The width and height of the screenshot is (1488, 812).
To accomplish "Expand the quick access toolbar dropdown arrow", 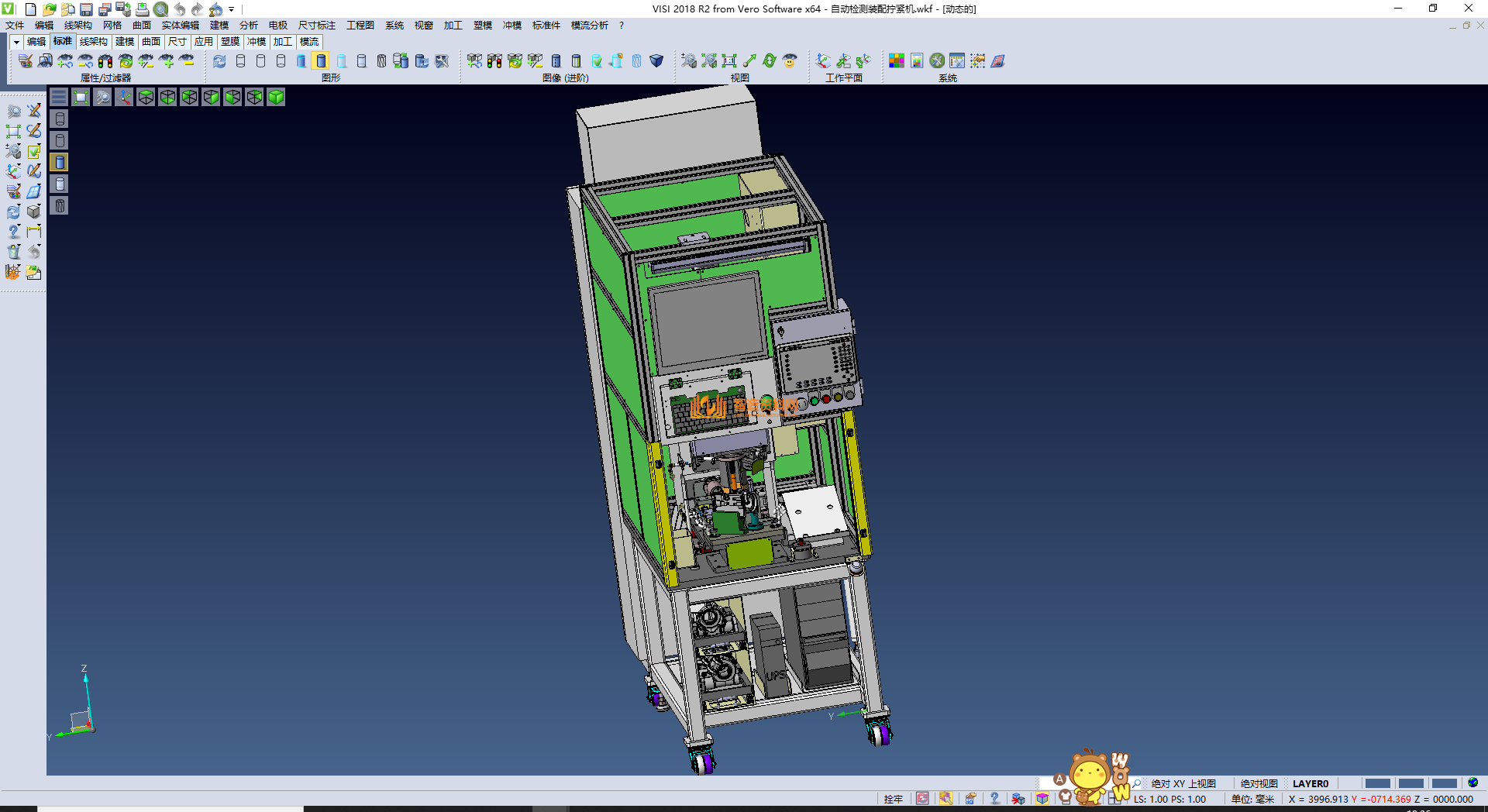I will (232, 9).
